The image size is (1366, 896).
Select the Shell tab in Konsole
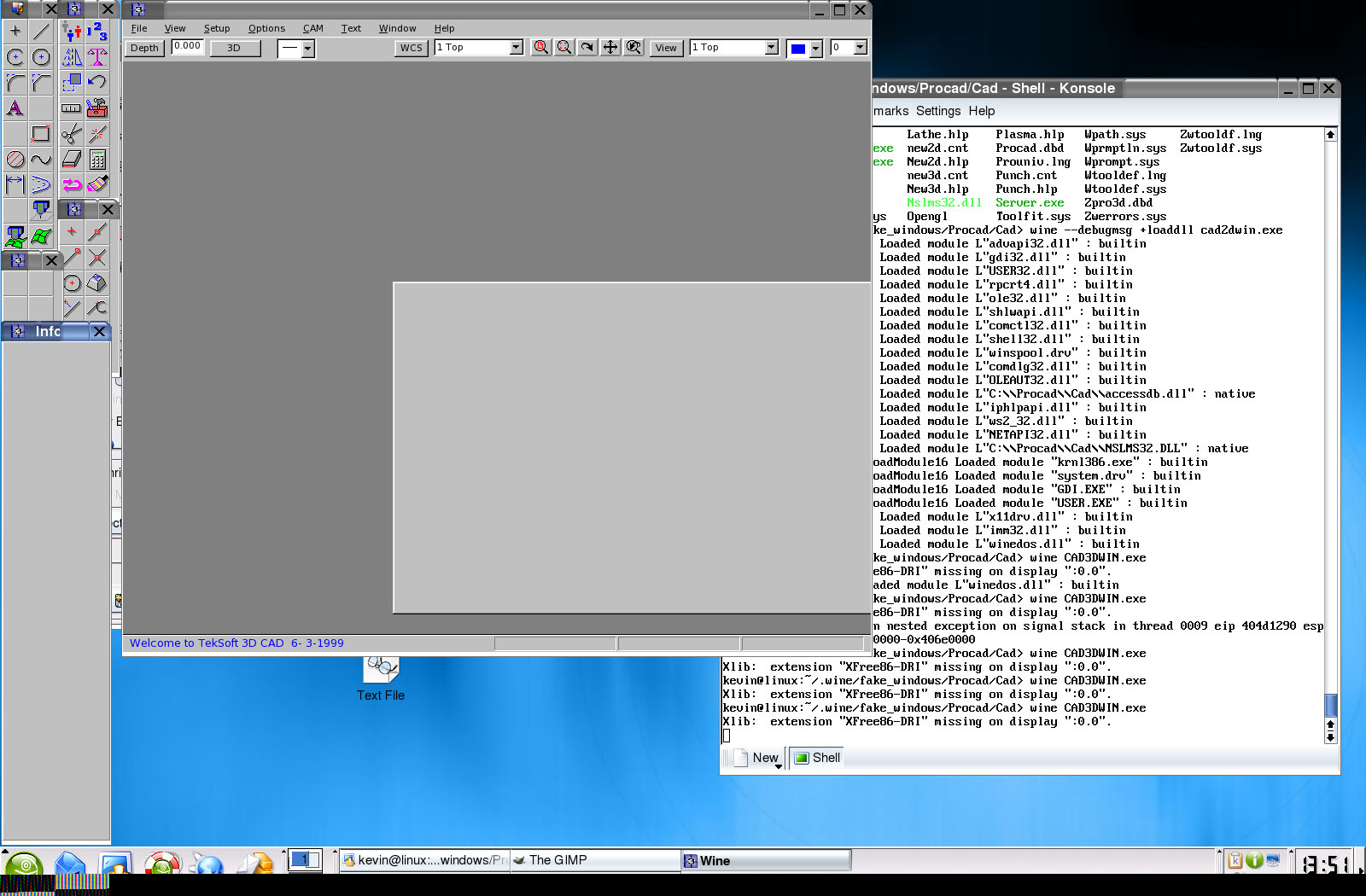click(x=817, y=758)
